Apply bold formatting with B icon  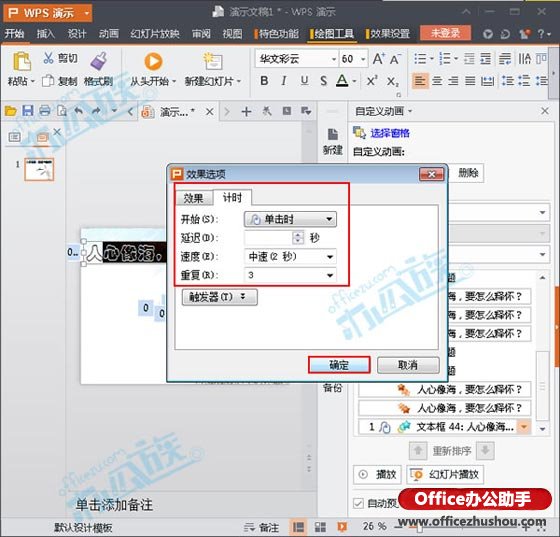[x=264, y=81]
